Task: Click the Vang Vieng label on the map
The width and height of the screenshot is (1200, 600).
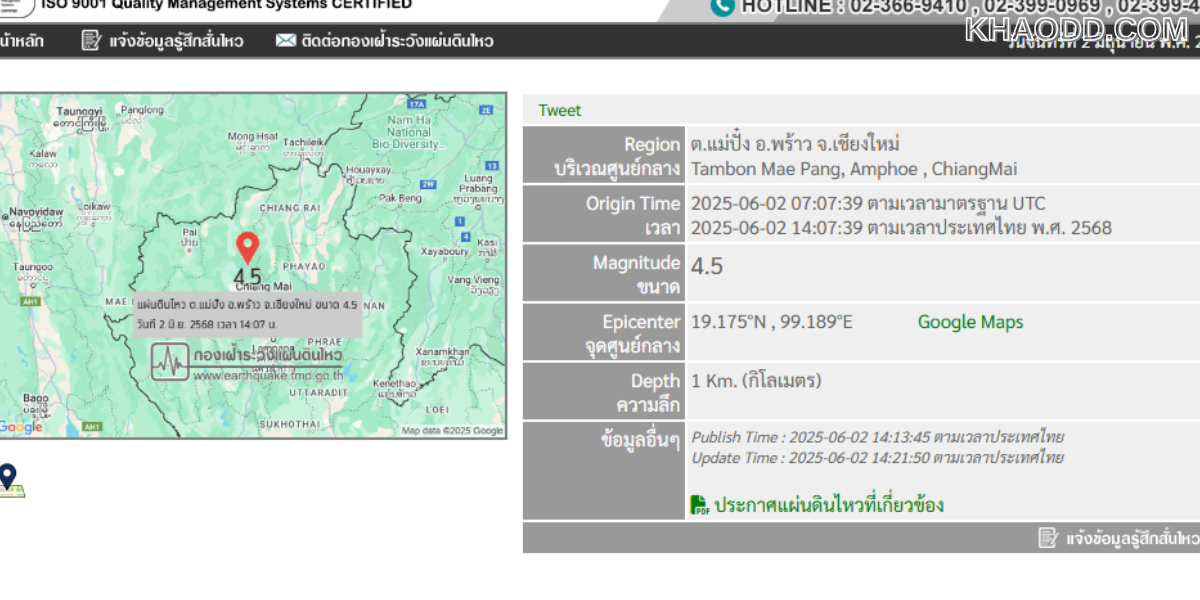Action: click(x=473, y=280)
